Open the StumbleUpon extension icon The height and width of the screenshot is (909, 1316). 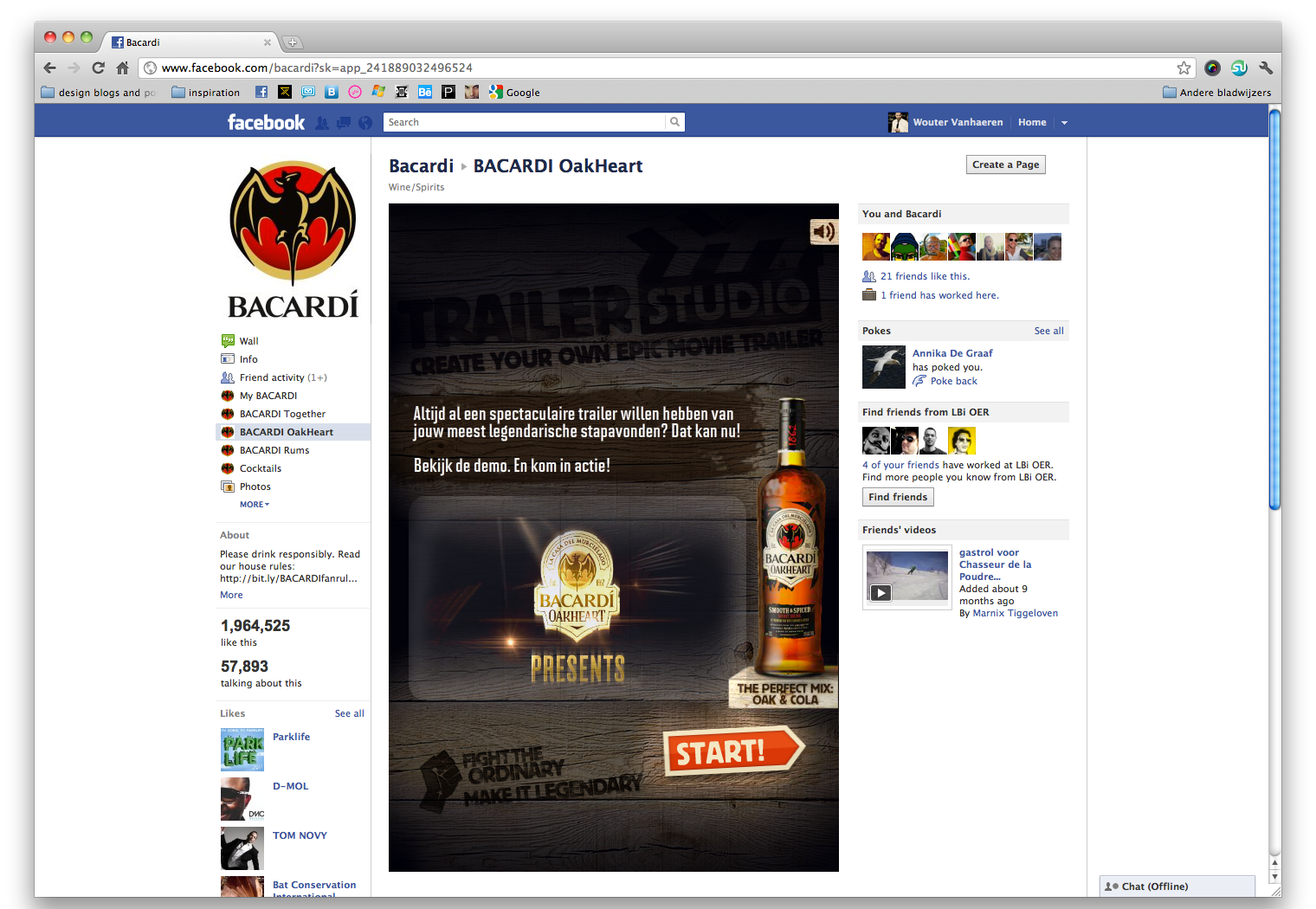[x=1239, y=68]
